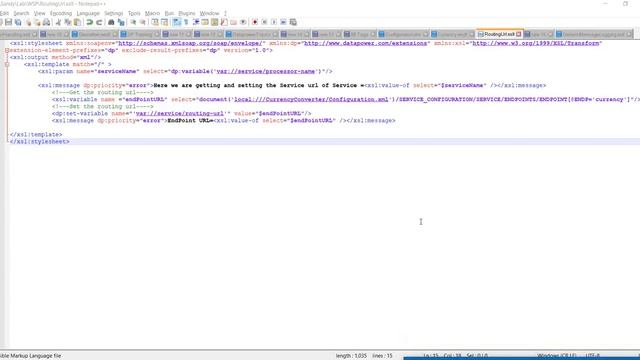Viewport: 640px width, 360px height.
Task: Click the UTF-8 encoding status field
Action: (593, 356)
